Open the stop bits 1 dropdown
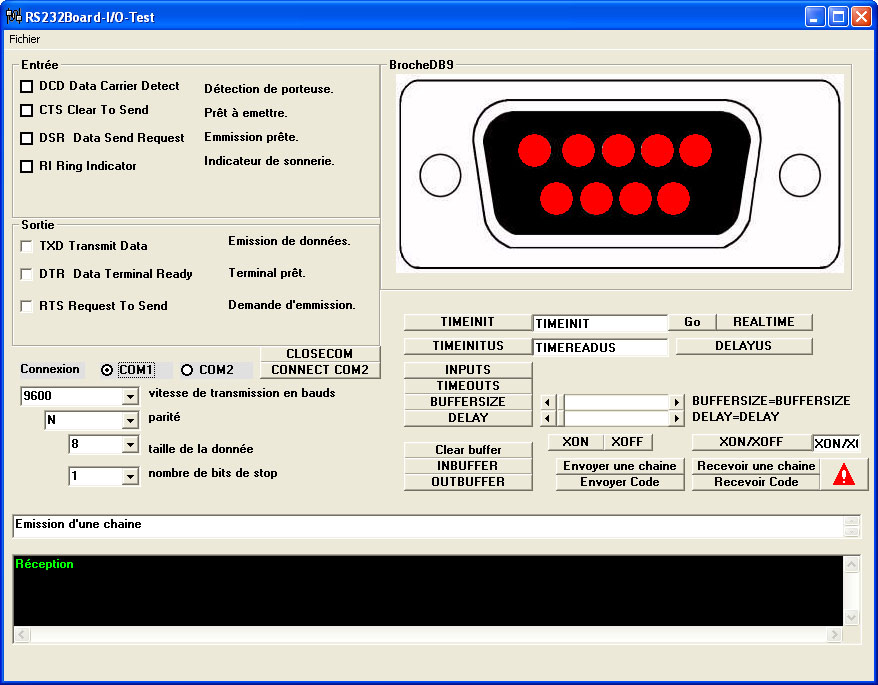Viewport: 878px width, 685px height. (x=130, y=477)
